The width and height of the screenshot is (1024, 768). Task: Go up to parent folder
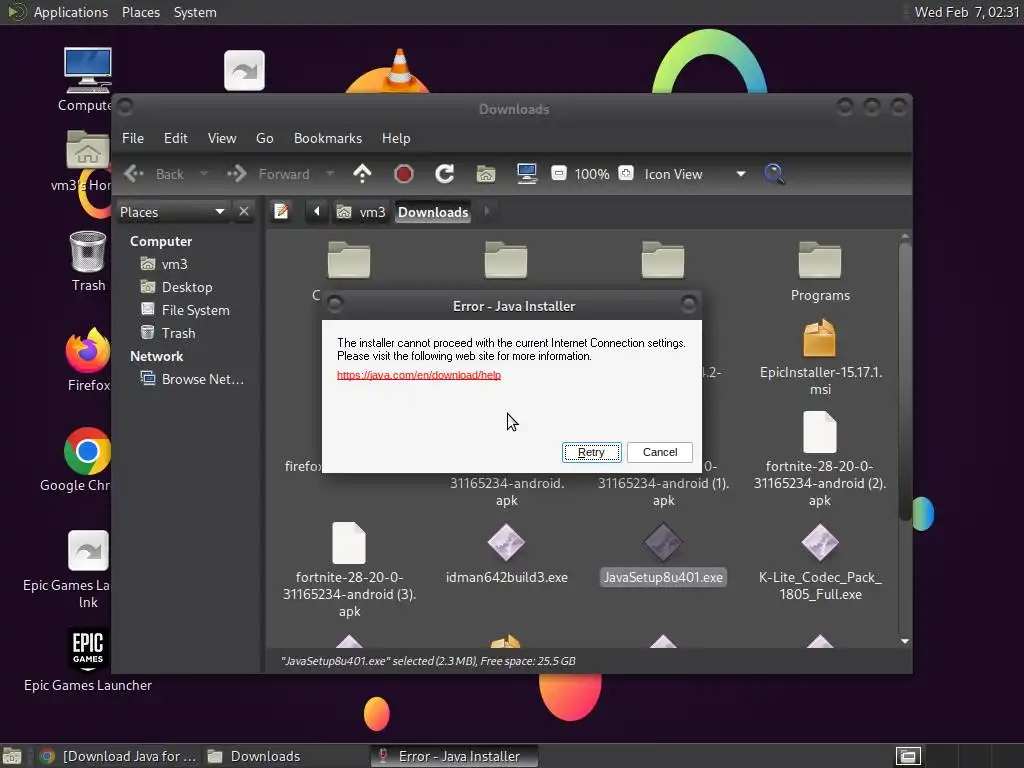point(362,174)
